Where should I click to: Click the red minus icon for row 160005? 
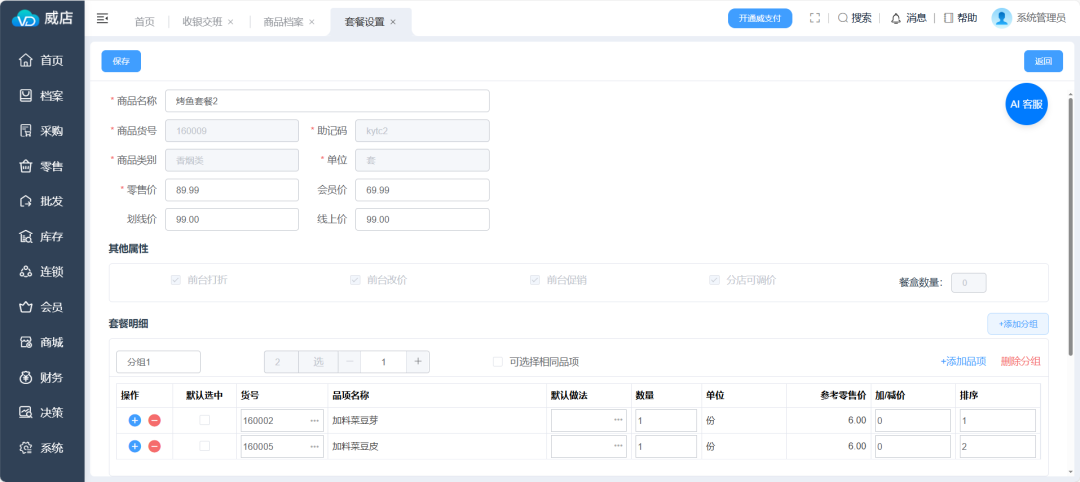[154, 446]
